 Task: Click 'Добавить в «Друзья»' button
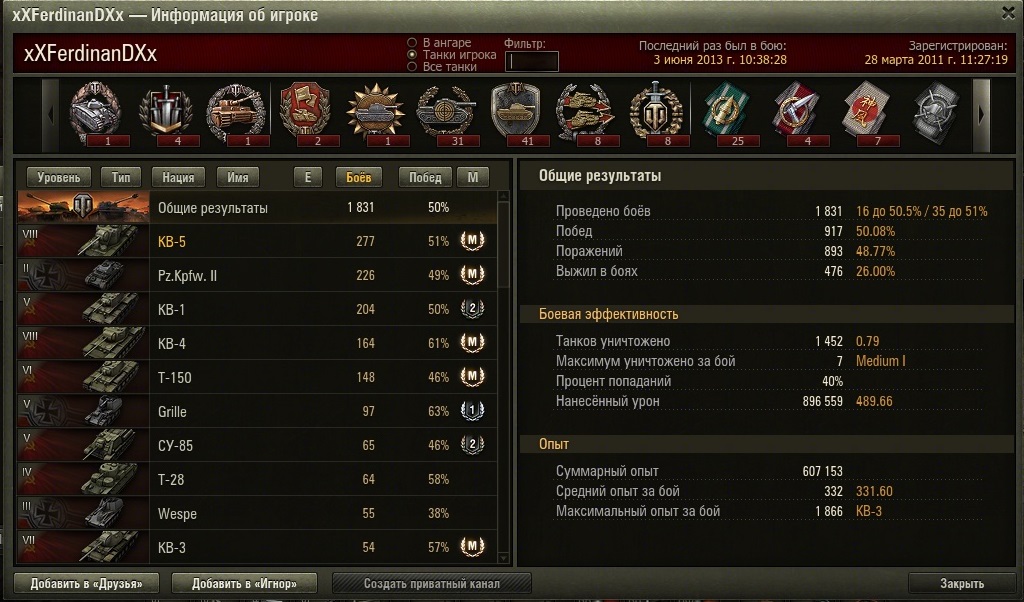86,583
